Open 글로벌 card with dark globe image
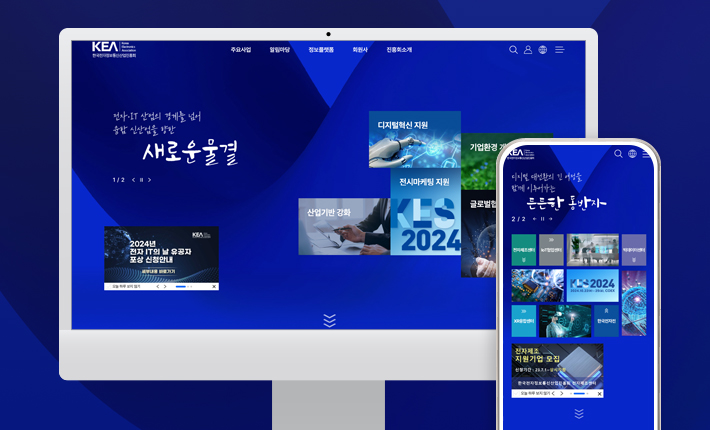This screenshot has width=710, height=430. point(479,234)
